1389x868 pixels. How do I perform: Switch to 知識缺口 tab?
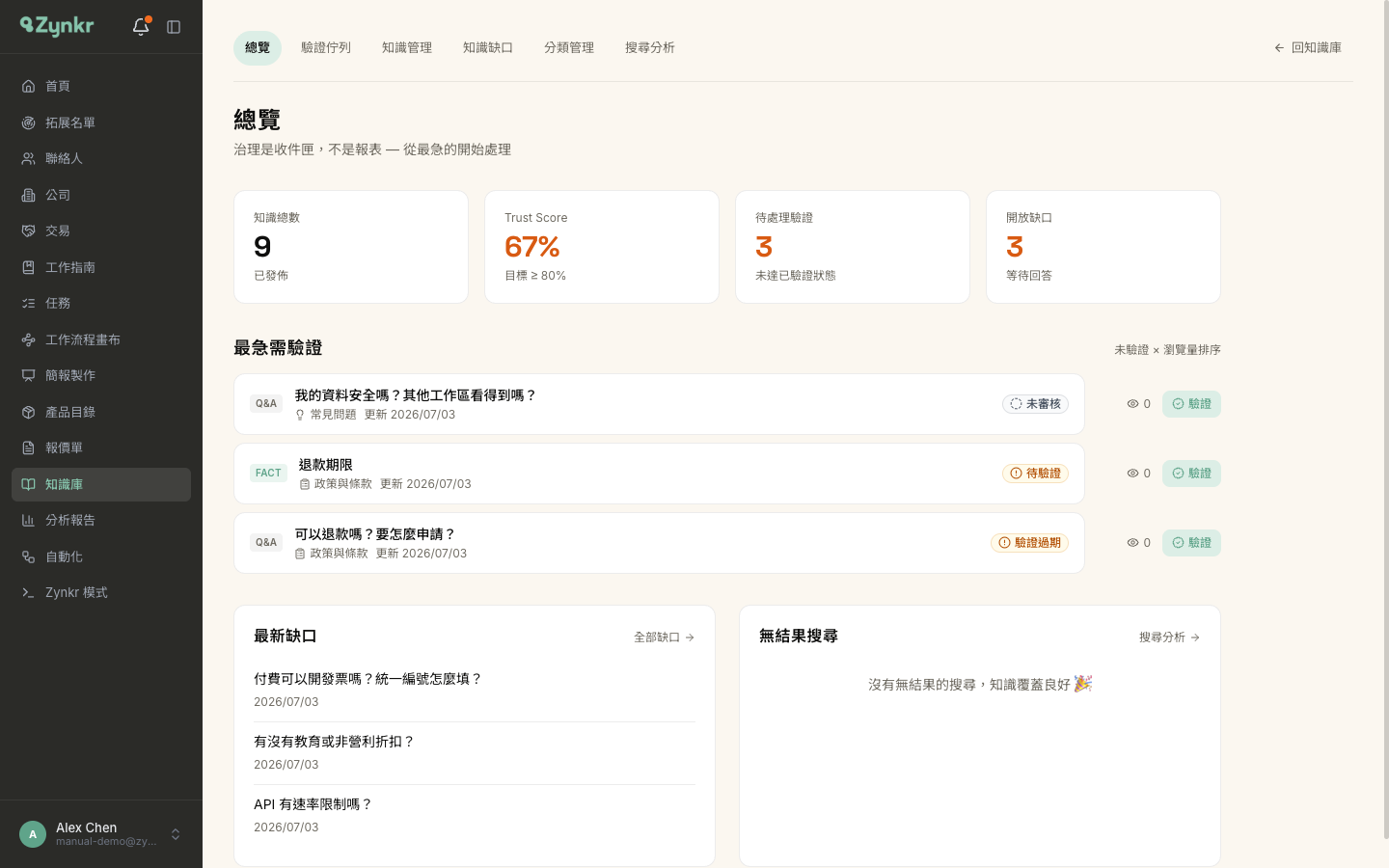pyautogui.click(x=488, y=47)
